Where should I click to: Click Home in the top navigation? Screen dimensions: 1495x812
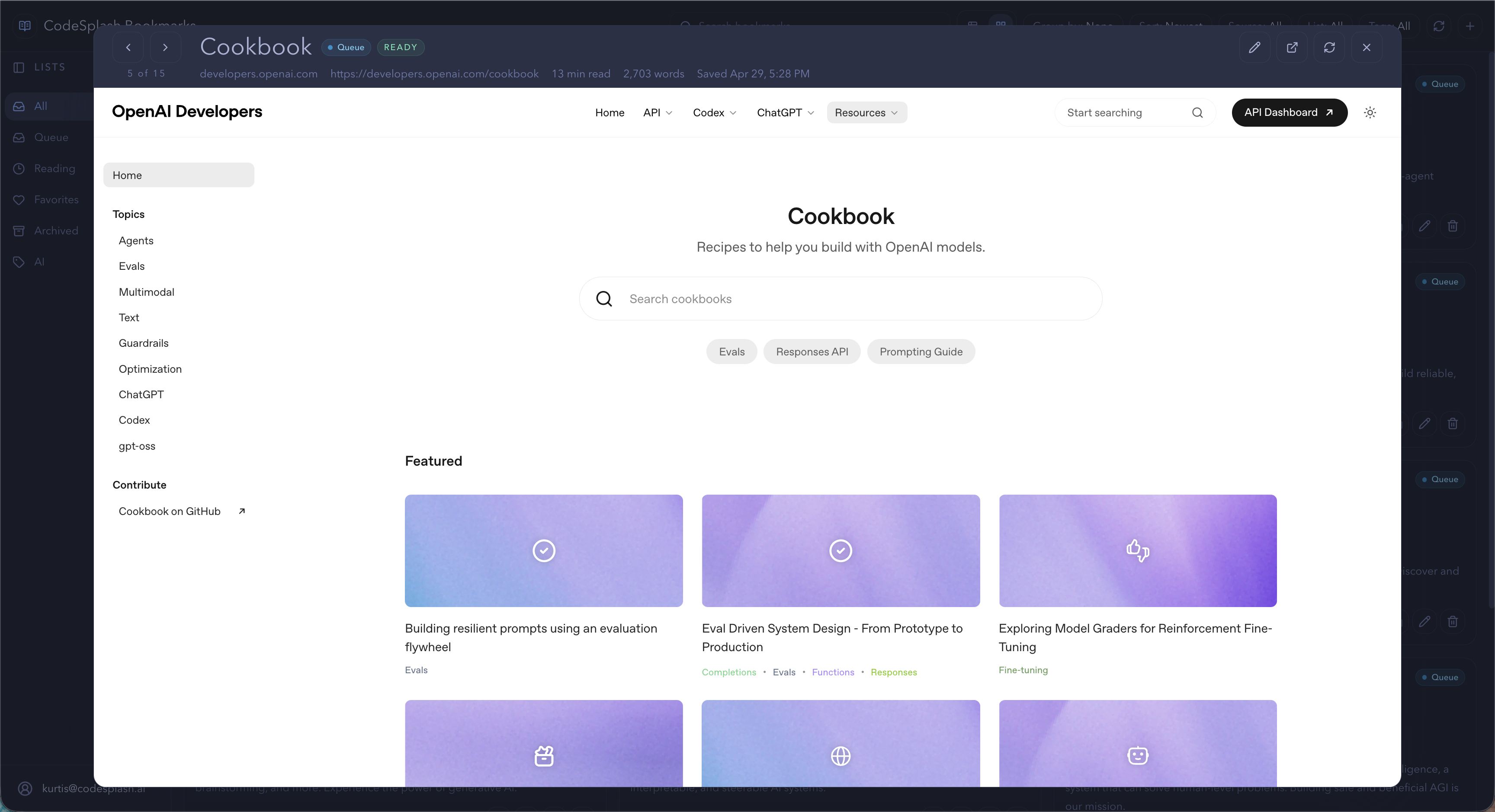pos(610,112)
